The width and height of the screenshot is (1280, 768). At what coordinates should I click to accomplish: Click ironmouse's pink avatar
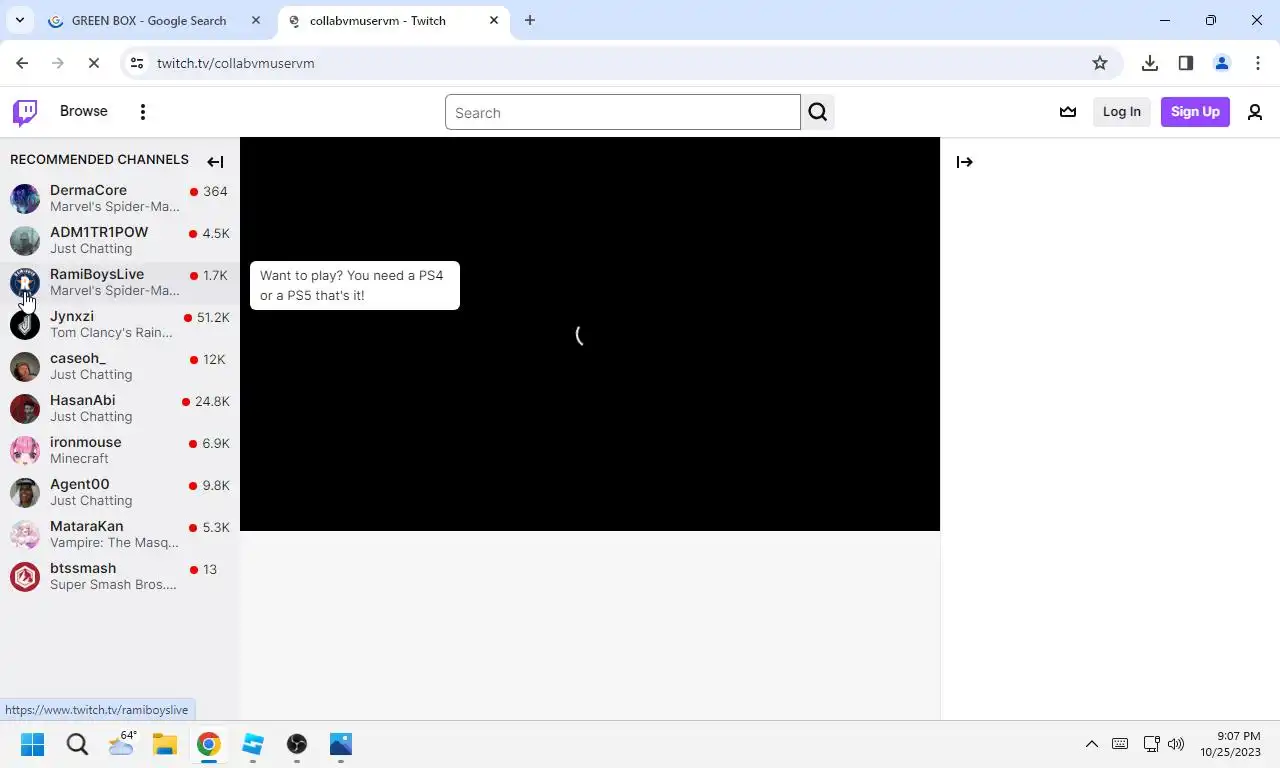(x=25, y=450)
